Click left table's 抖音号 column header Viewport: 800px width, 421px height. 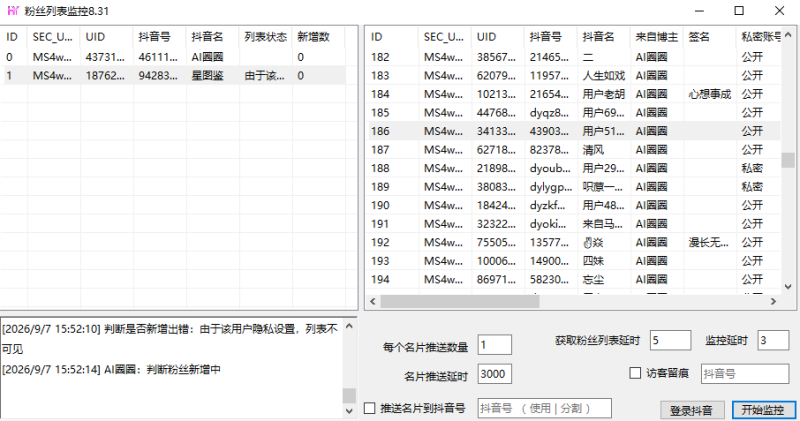[160, 37]
